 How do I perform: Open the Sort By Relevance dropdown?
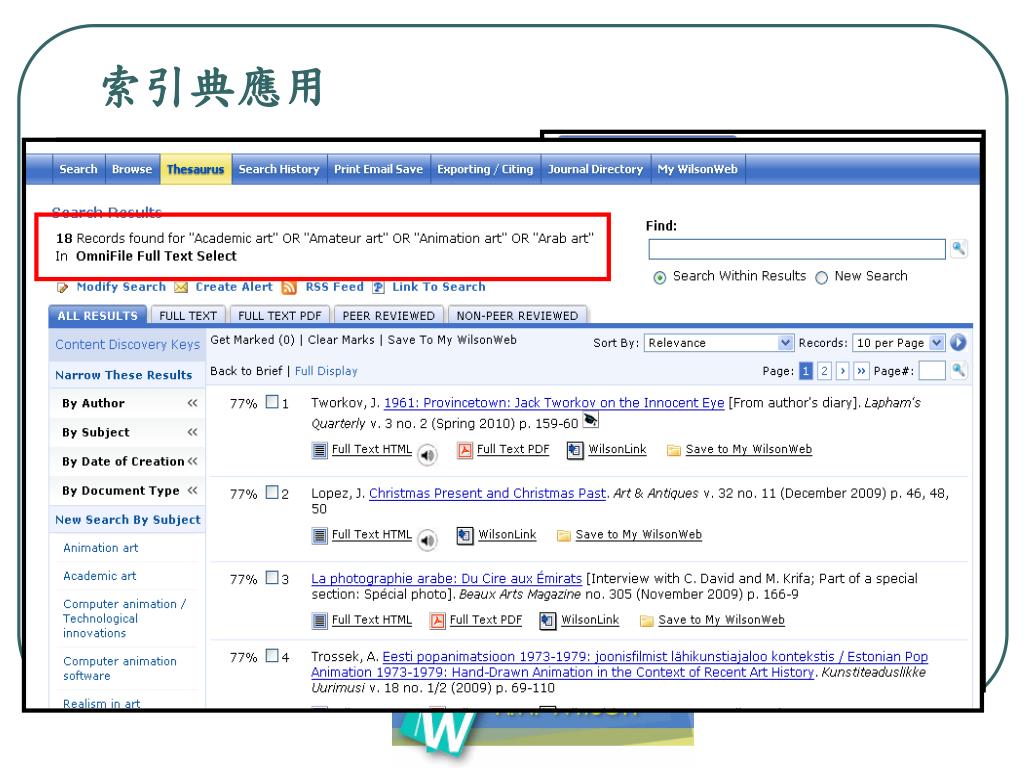coord(718,343)
